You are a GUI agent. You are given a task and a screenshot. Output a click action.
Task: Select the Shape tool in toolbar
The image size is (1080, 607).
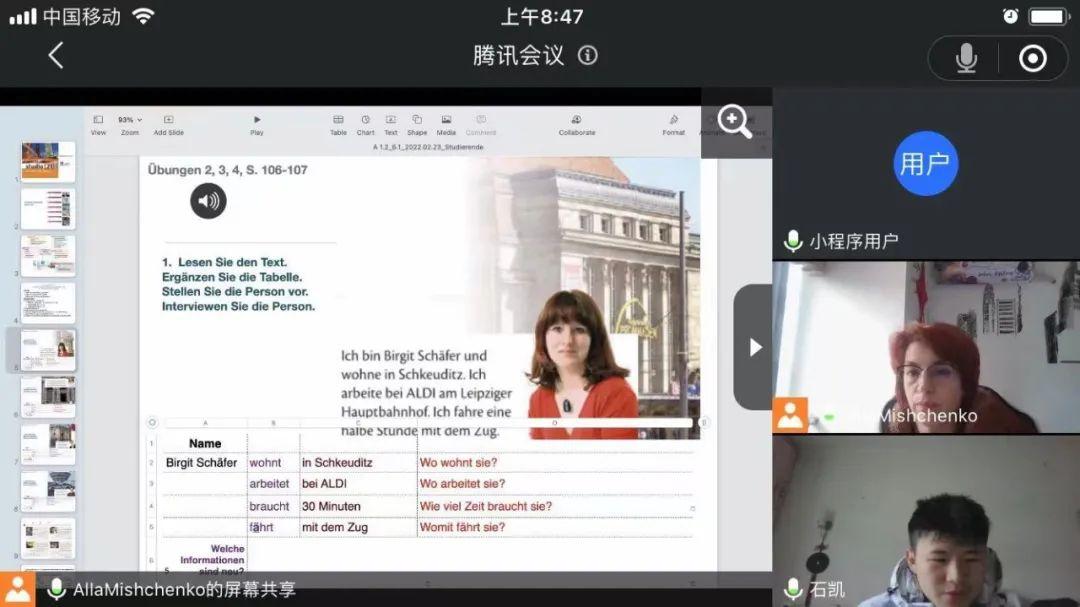(x=417, y=124)
